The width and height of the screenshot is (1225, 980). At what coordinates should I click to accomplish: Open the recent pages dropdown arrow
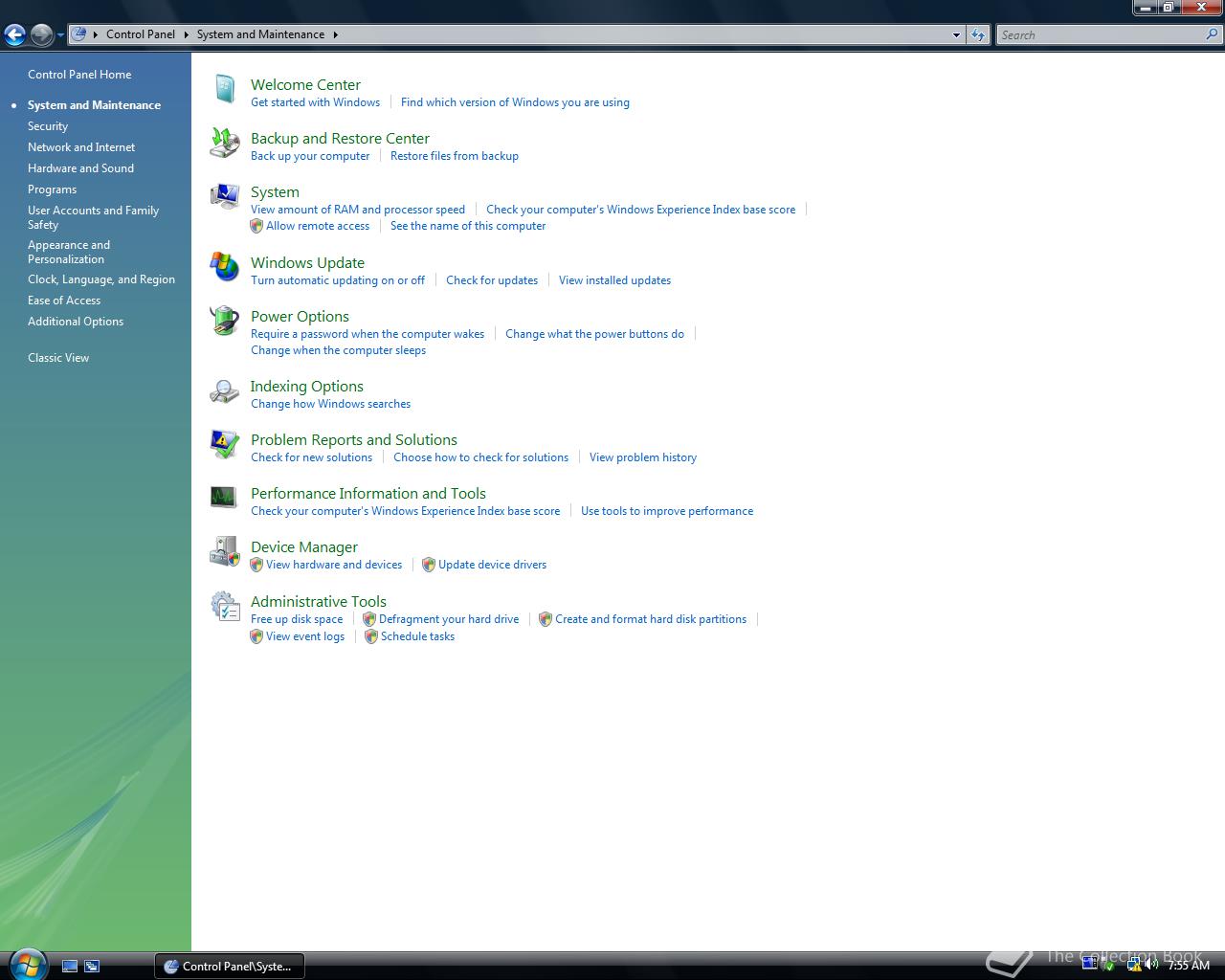[60, 35]
